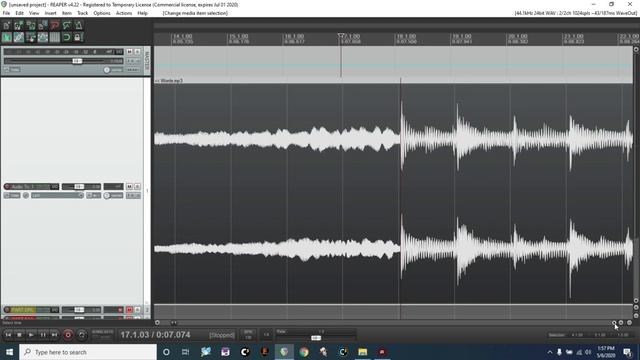This screenshot has height=360, width=640.
Task: Click the 17.1.03 / 0:07.074 time display
Action: [155, 335]
